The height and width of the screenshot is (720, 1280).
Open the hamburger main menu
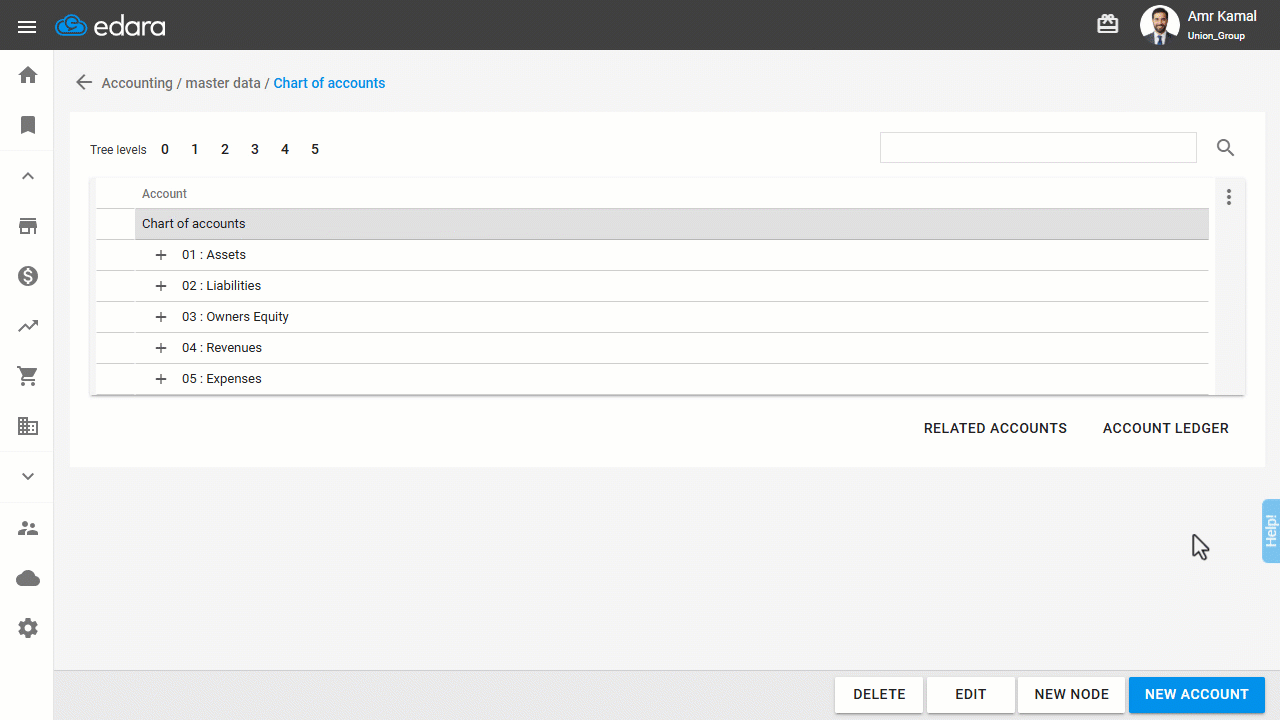(x=27, y=27)
